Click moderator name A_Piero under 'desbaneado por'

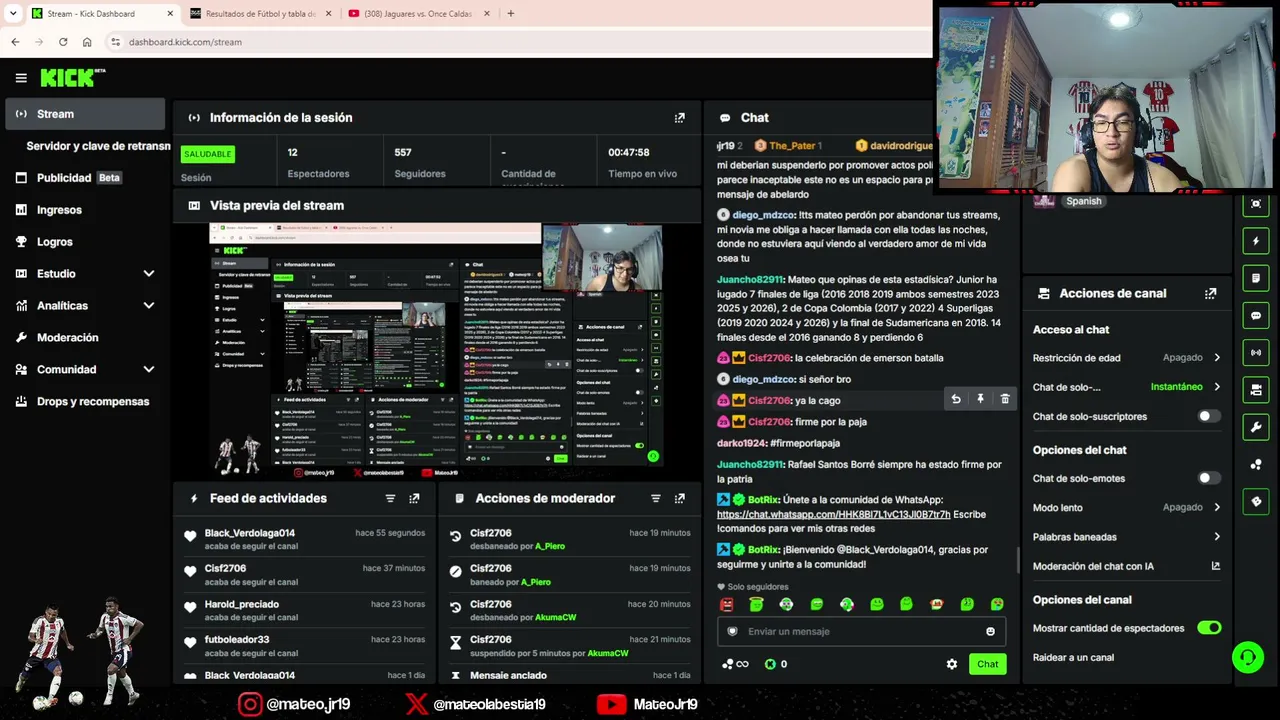550,546
